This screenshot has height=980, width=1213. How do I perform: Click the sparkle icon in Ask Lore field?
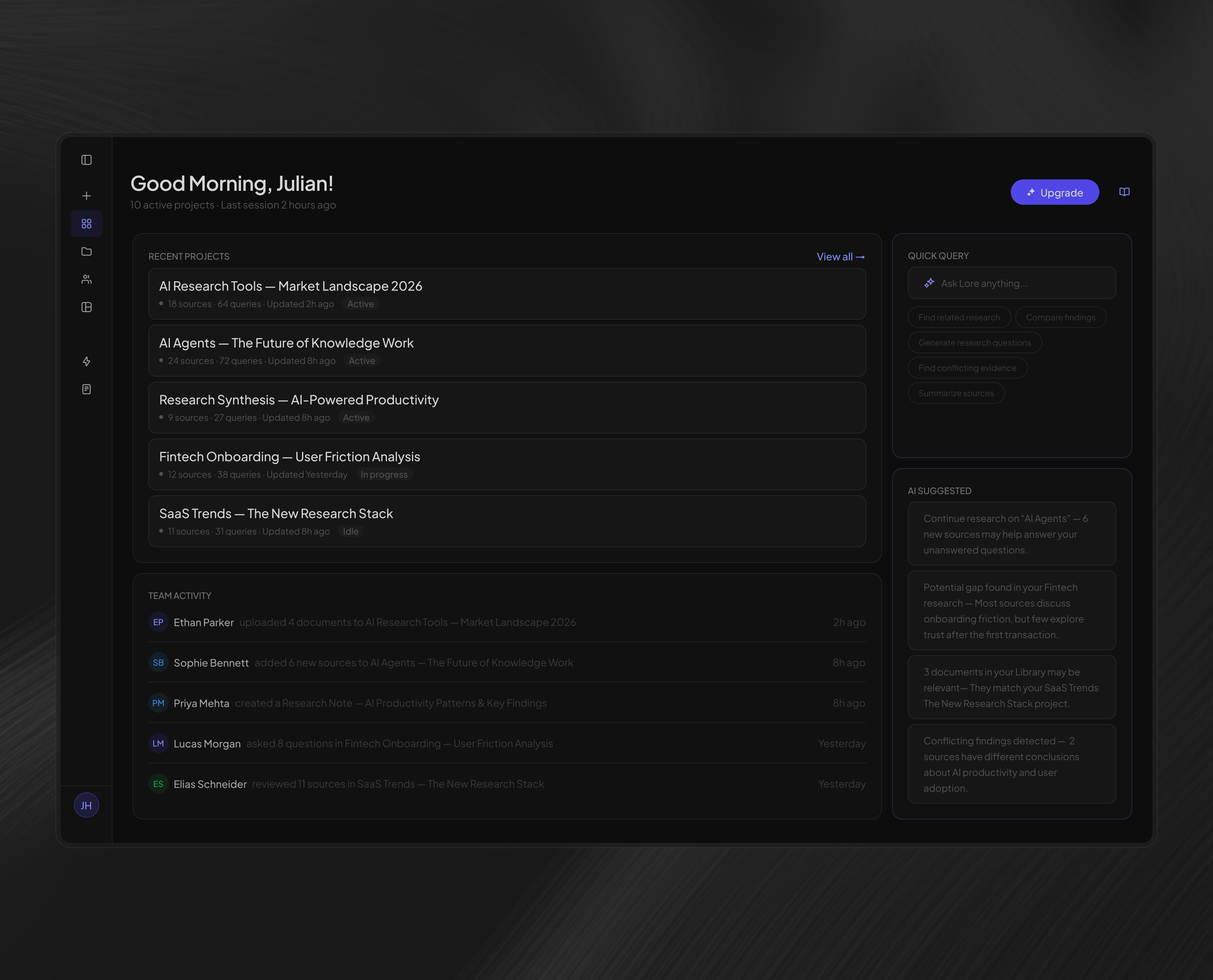[x=929, y=283]
